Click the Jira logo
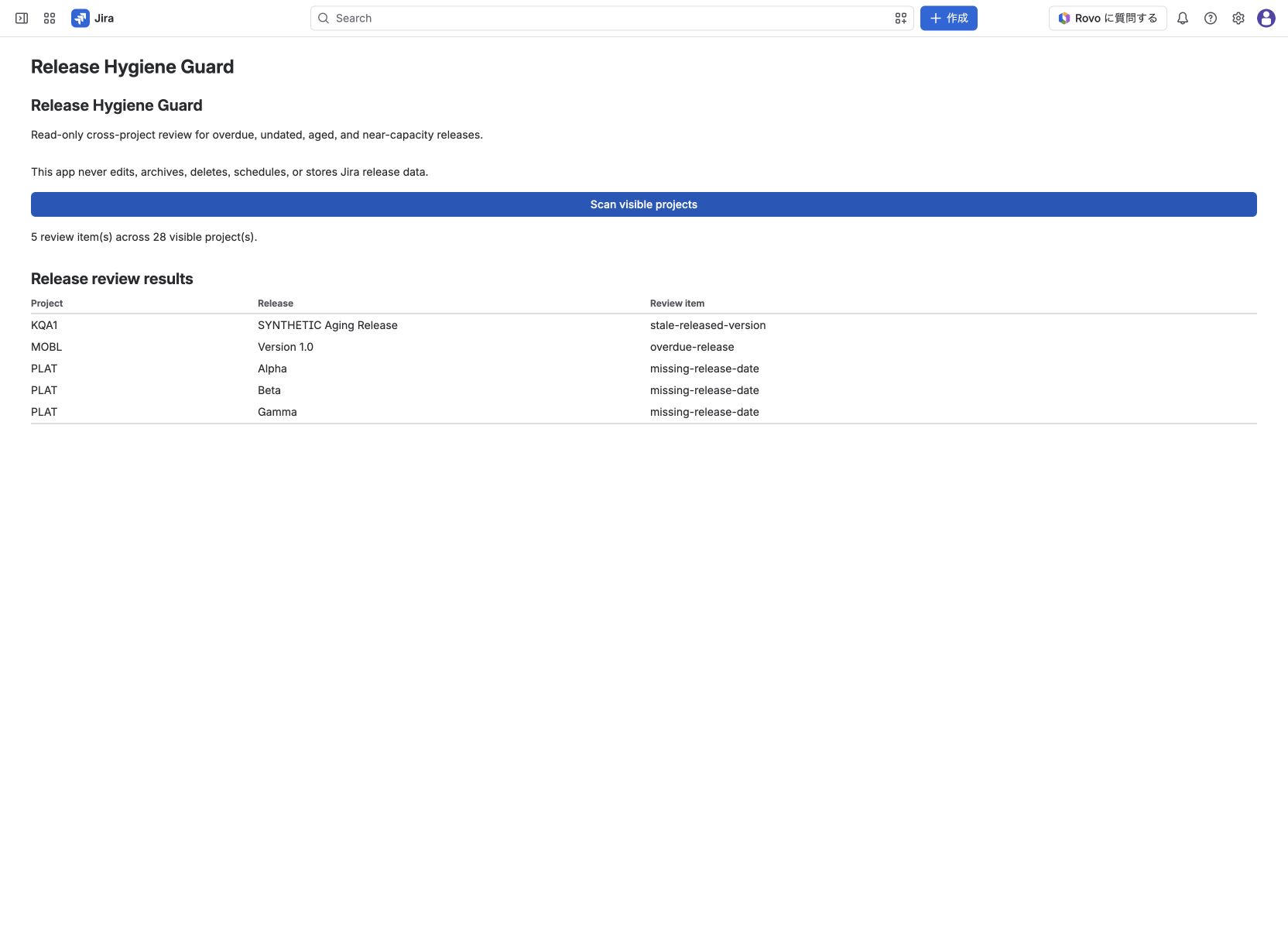Viewport: 1288px width, 950px height. click(x=80, y=18)
